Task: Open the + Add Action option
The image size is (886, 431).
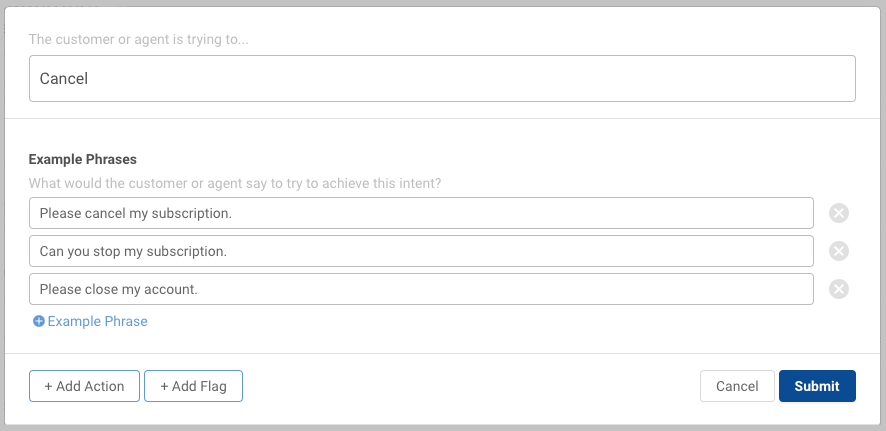Action: [84, 386]
